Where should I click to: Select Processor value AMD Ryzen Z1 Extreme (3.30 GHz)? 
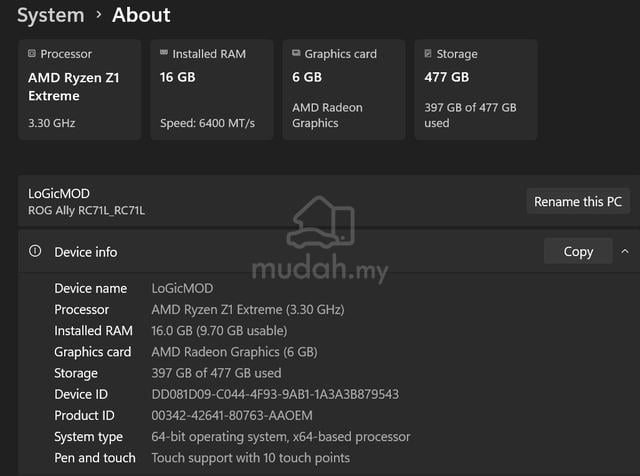pyautogui.click(x=248, y=309)
